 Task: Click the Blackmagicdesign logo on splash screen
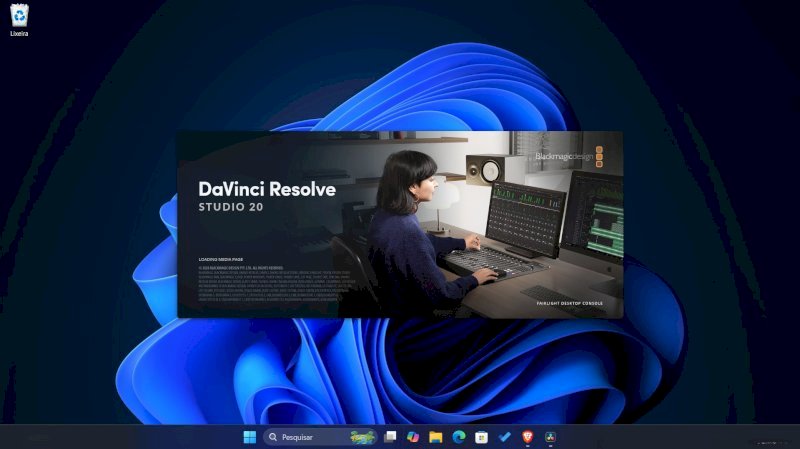point(569,157)
